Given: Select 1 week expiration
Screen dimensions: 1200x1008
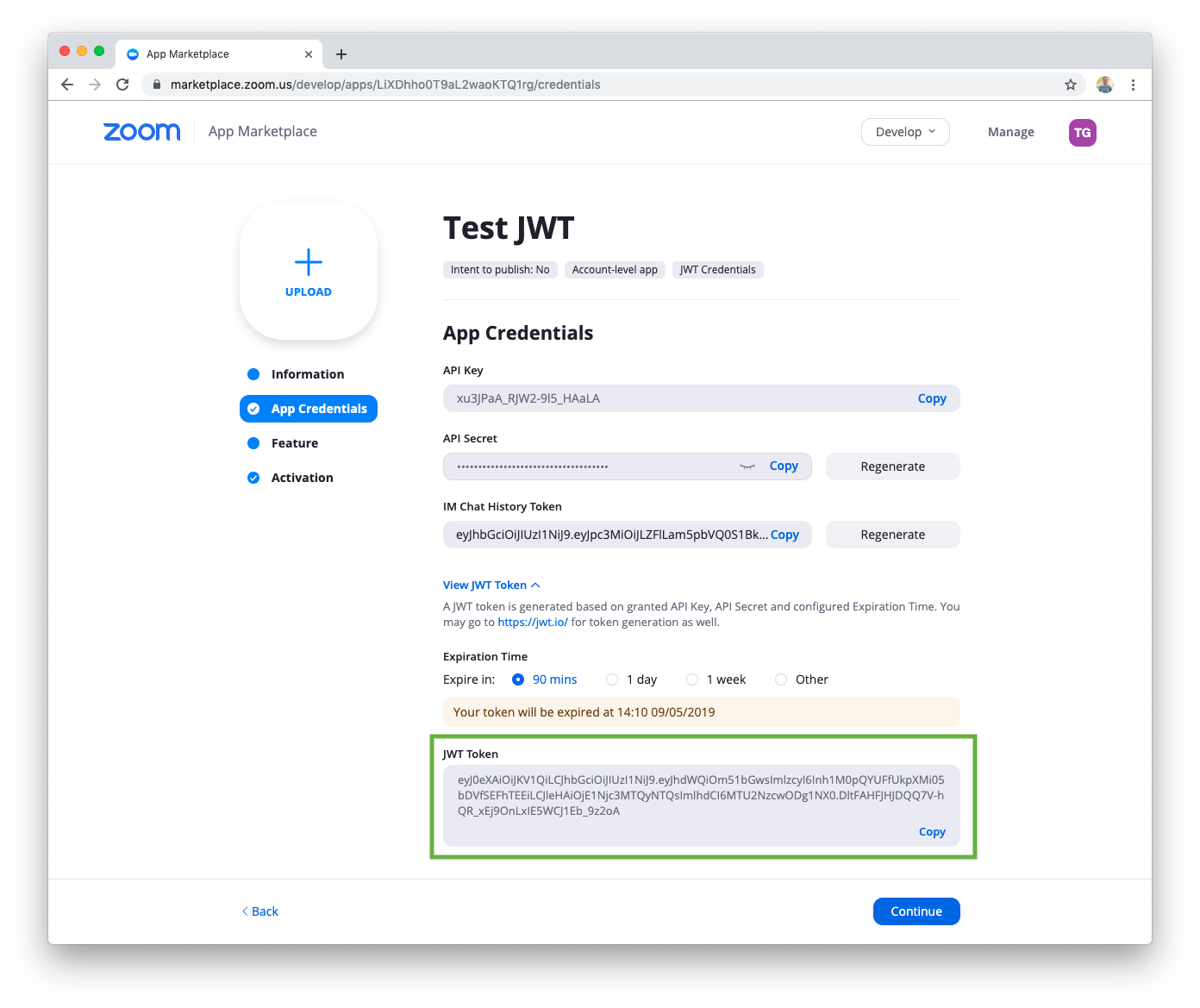Looking at the screenshot, I should click(x=692, y=679).
